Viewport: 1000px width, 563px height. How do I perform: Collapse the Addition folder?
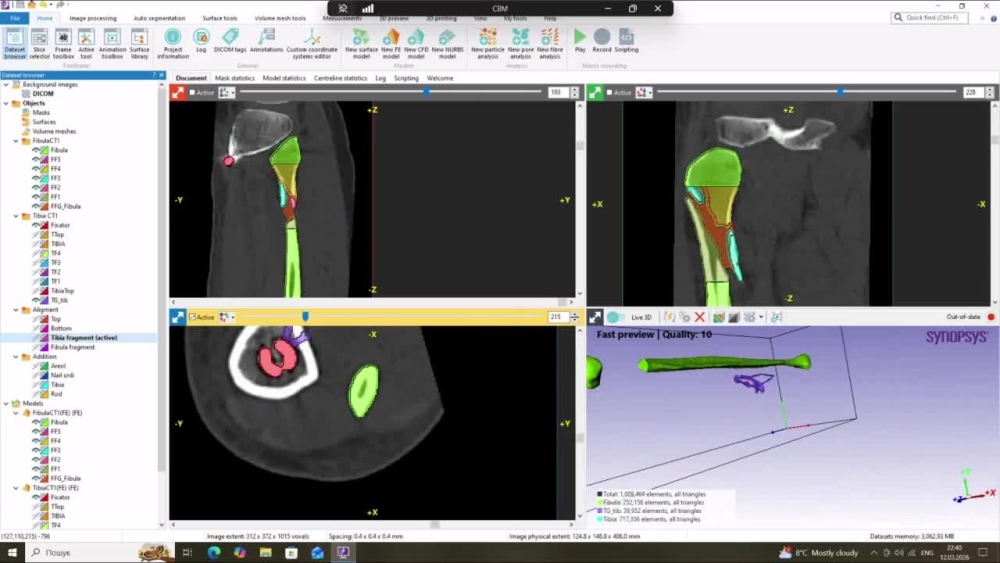pyautogui.click(x=17, y=356)
